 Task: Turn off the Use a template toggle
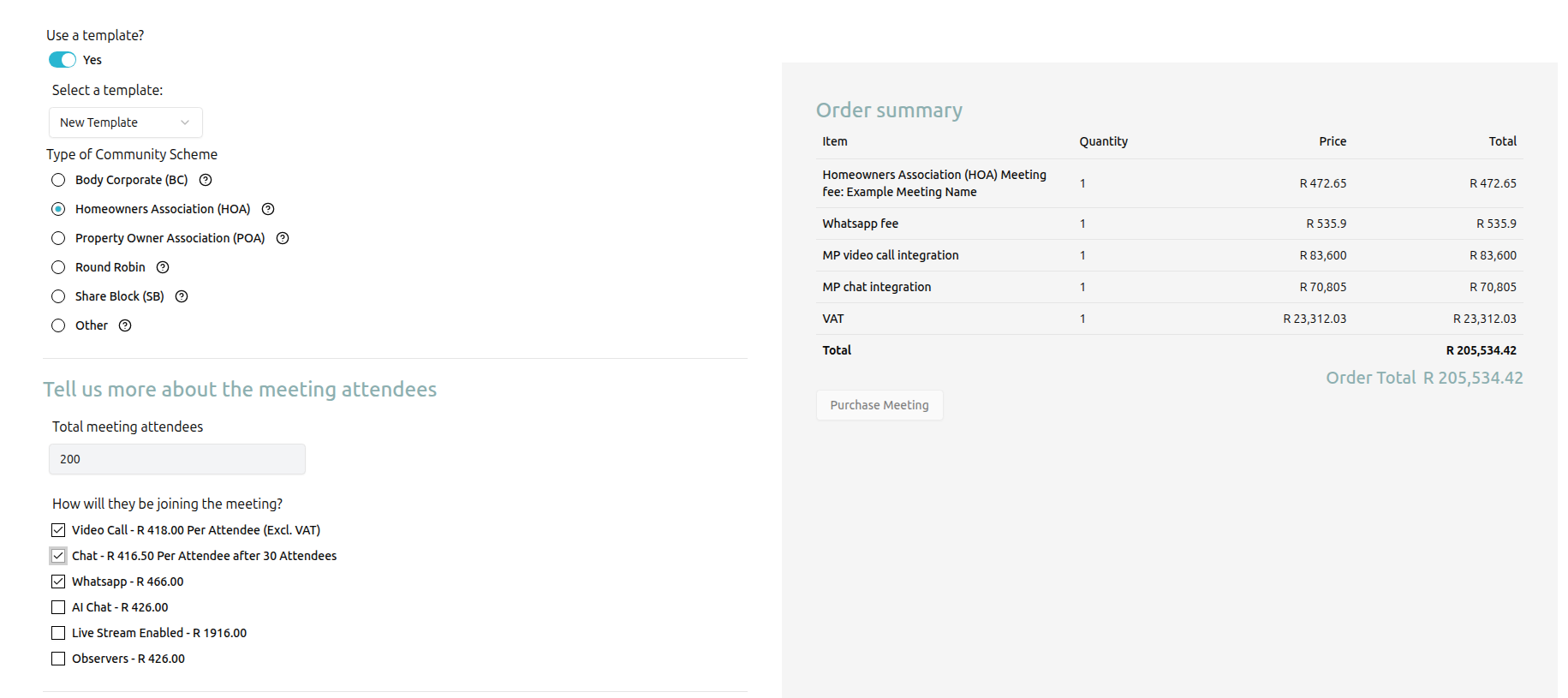(x=63, y=60)
